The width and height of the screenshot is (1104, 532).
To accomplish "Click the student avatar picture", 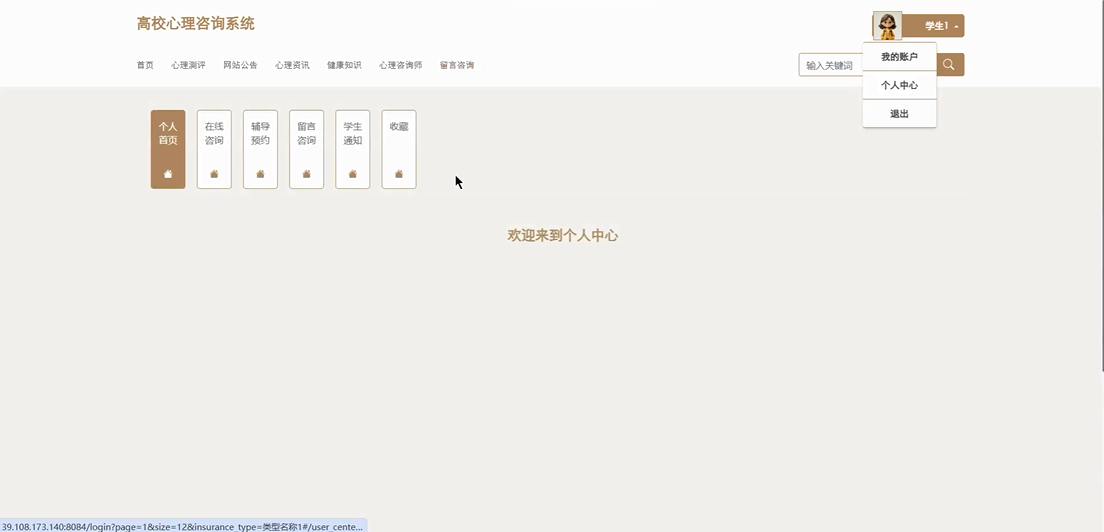I will pyautogui.click(x=886, y=26).
